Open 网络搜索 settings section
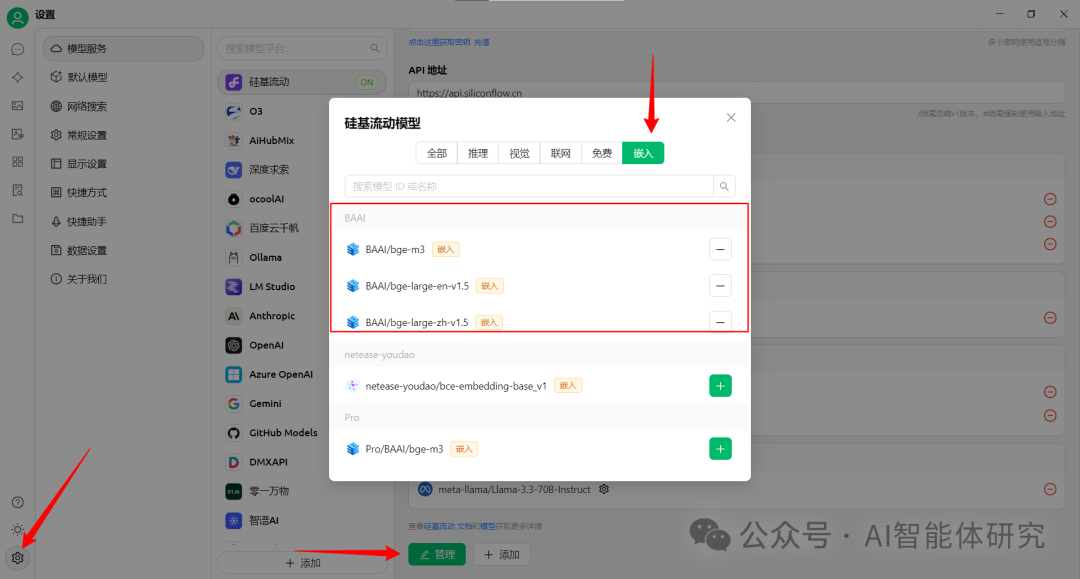Image resolution: width=1080 pixels, height=579 pixels. (x=123, y=106)
